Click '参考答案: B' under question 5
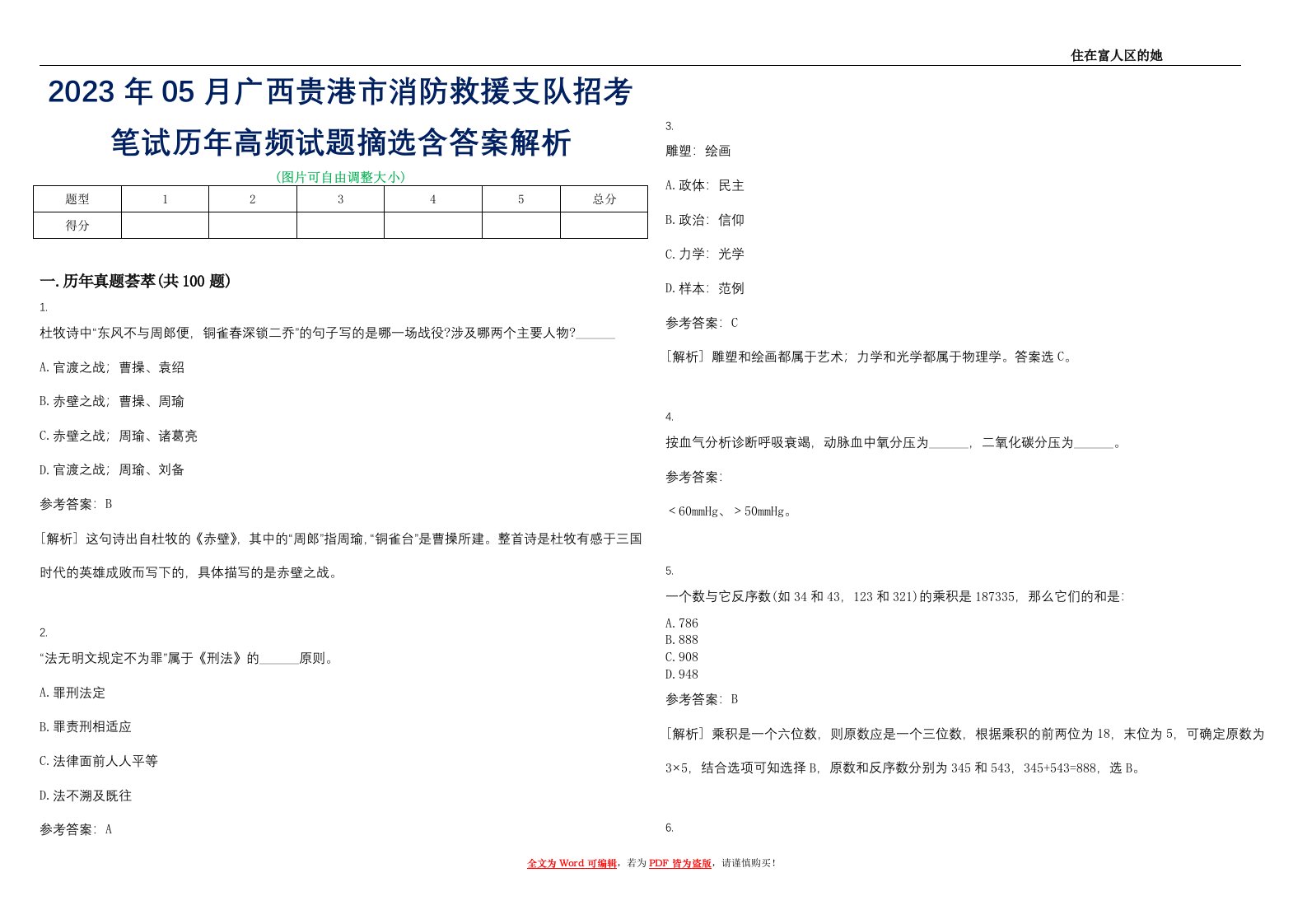This screenshot has height=924, width=1307. tap(702, 699)
